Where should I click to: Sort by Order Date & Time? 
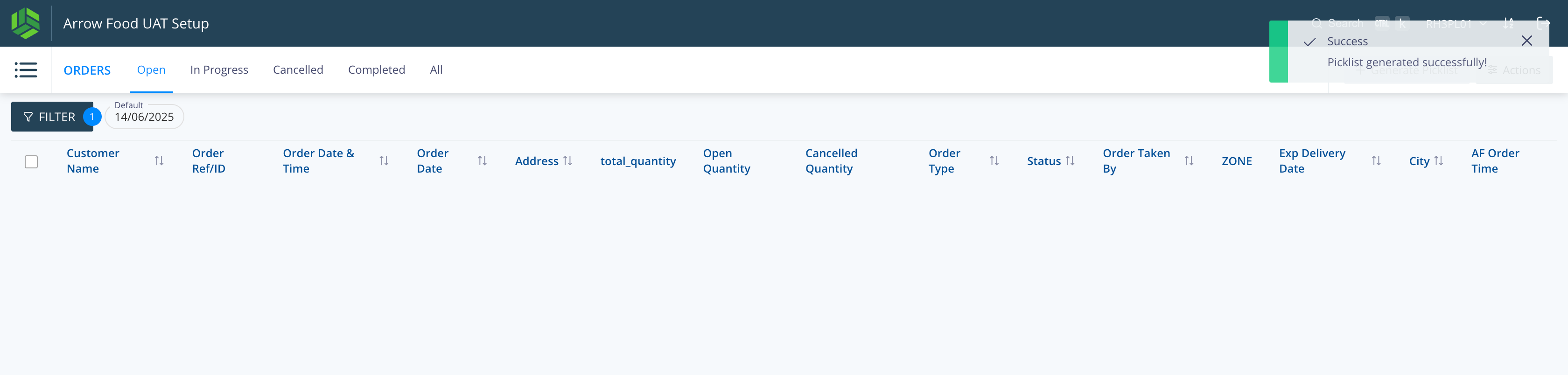point(384,161)
